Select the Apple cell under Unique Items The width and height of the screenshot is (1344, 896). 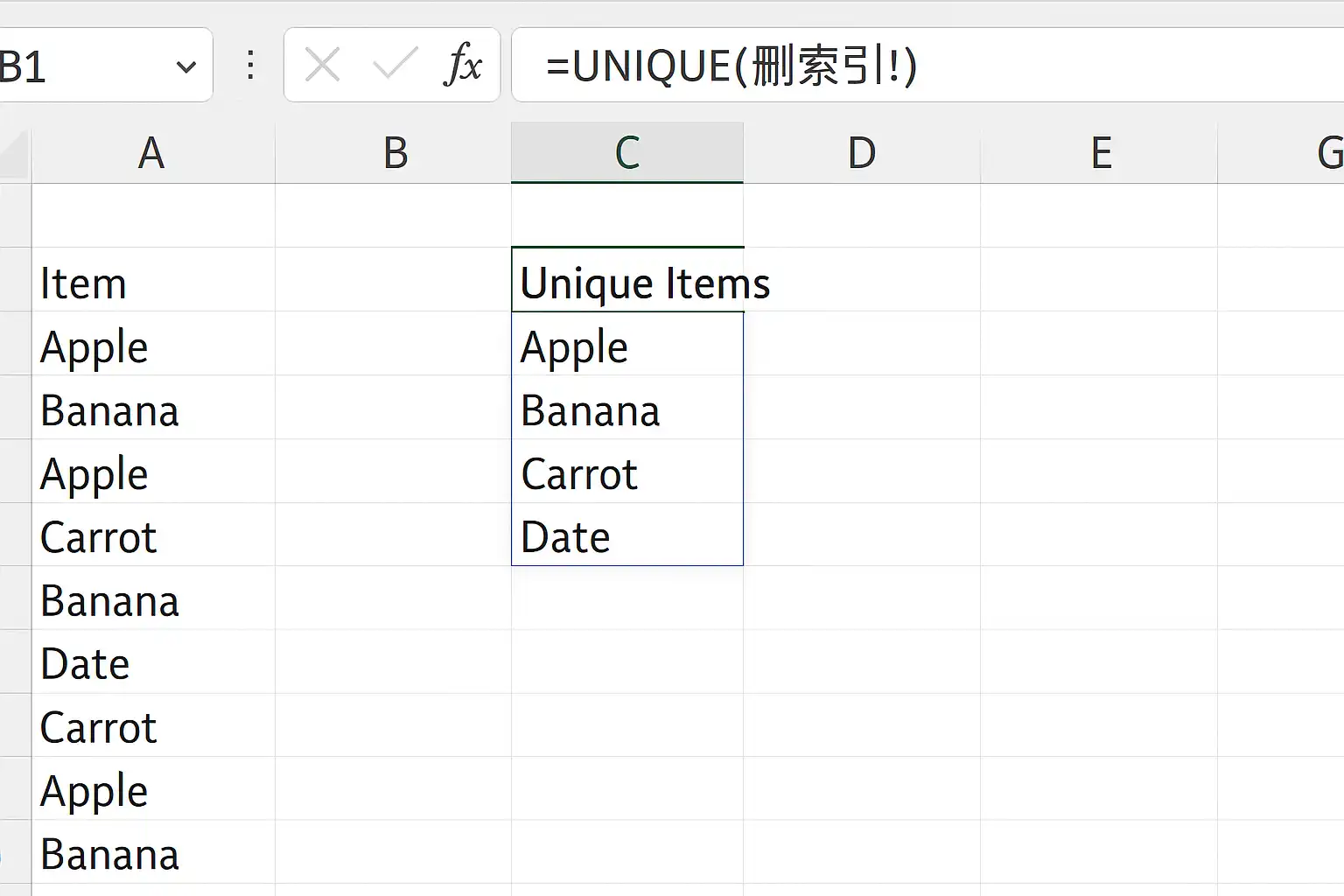[x=627, y=344]
